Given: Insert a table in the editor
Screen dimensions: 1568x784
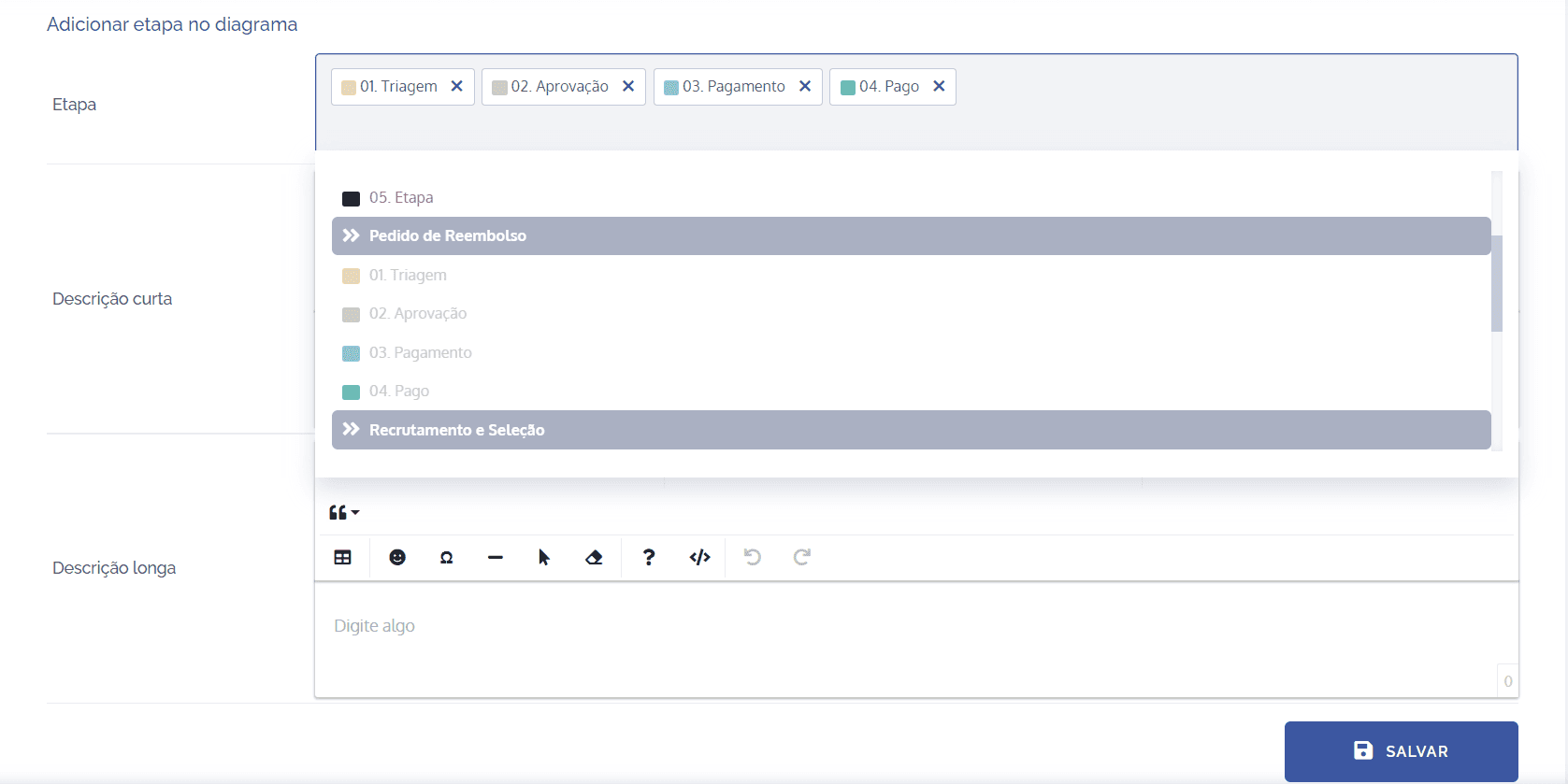Looking at the screenshot, I should point(343,557).
